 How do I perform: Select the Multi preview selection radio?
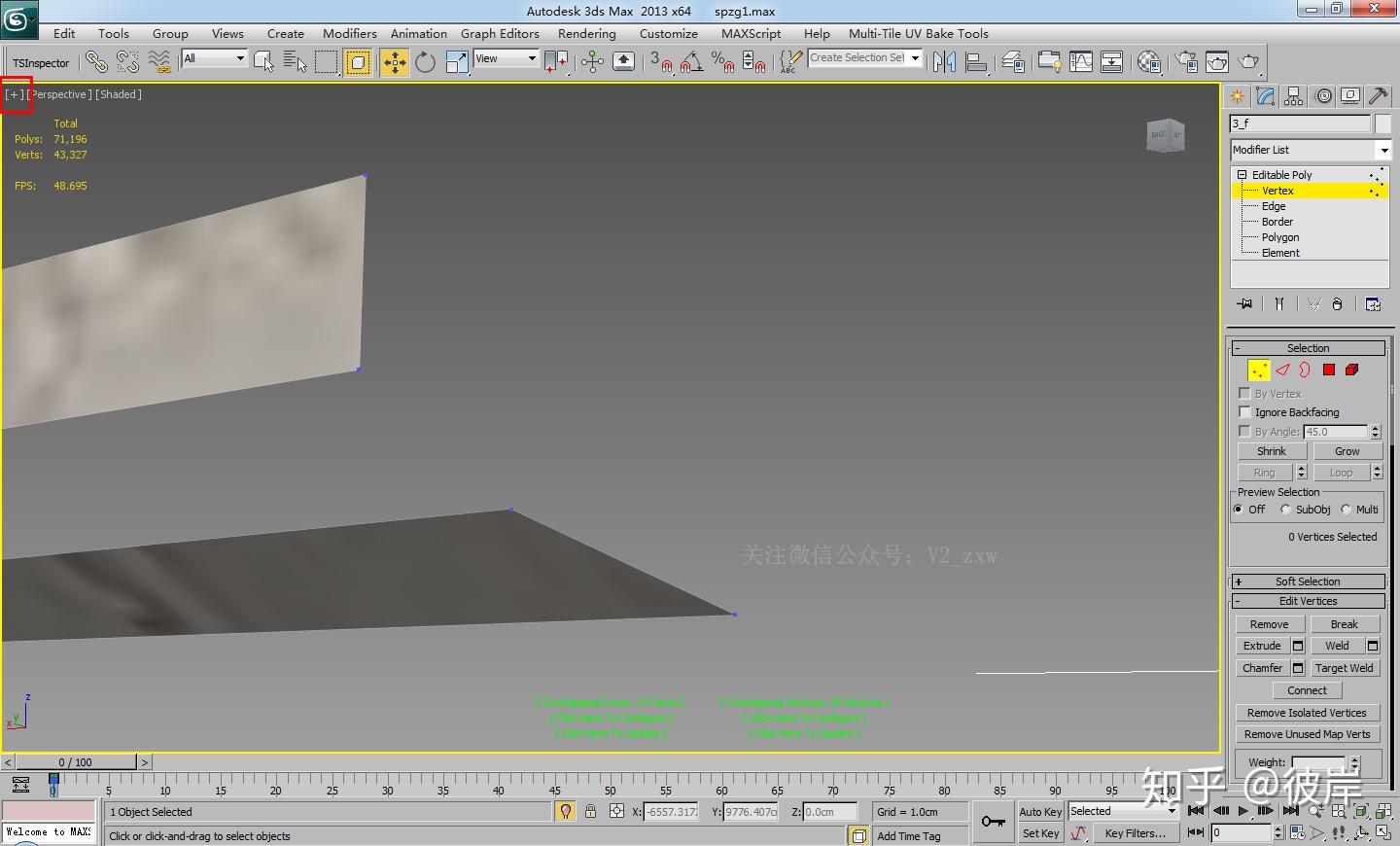(1347, 510)
